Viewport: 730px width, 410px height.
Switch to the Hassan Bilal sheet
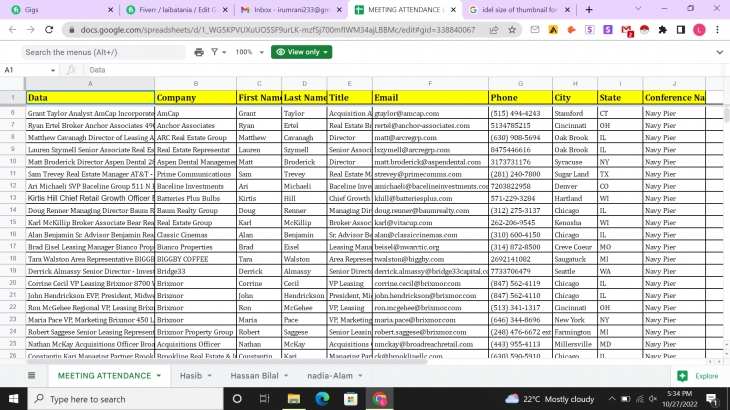tap(254, 376)
